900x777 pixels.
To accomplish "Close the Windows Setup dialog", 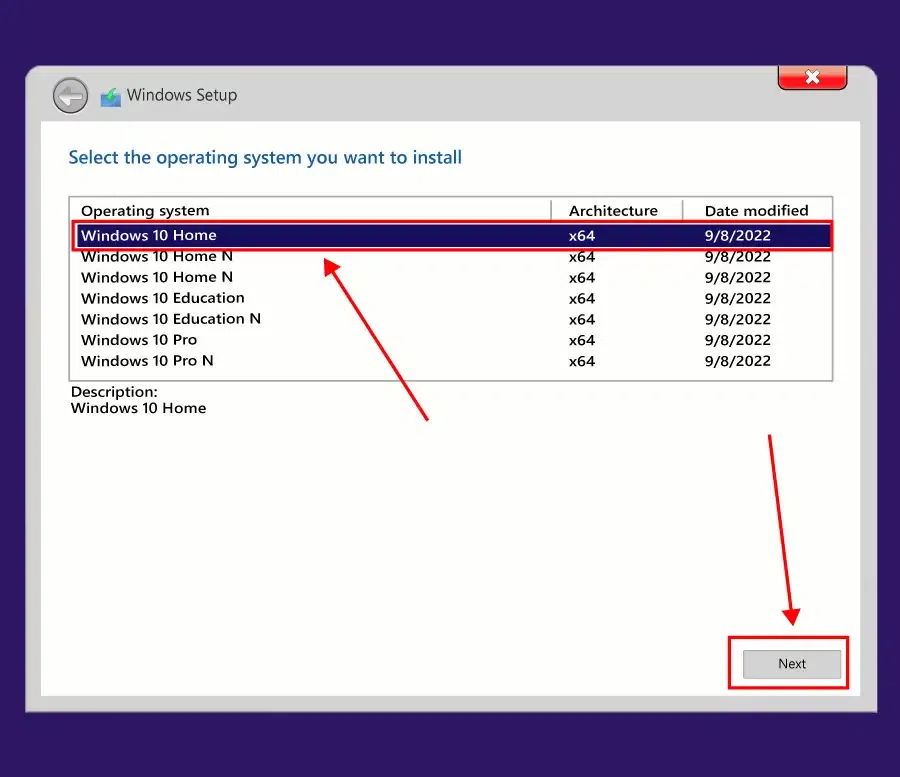I will coord(812,77).
